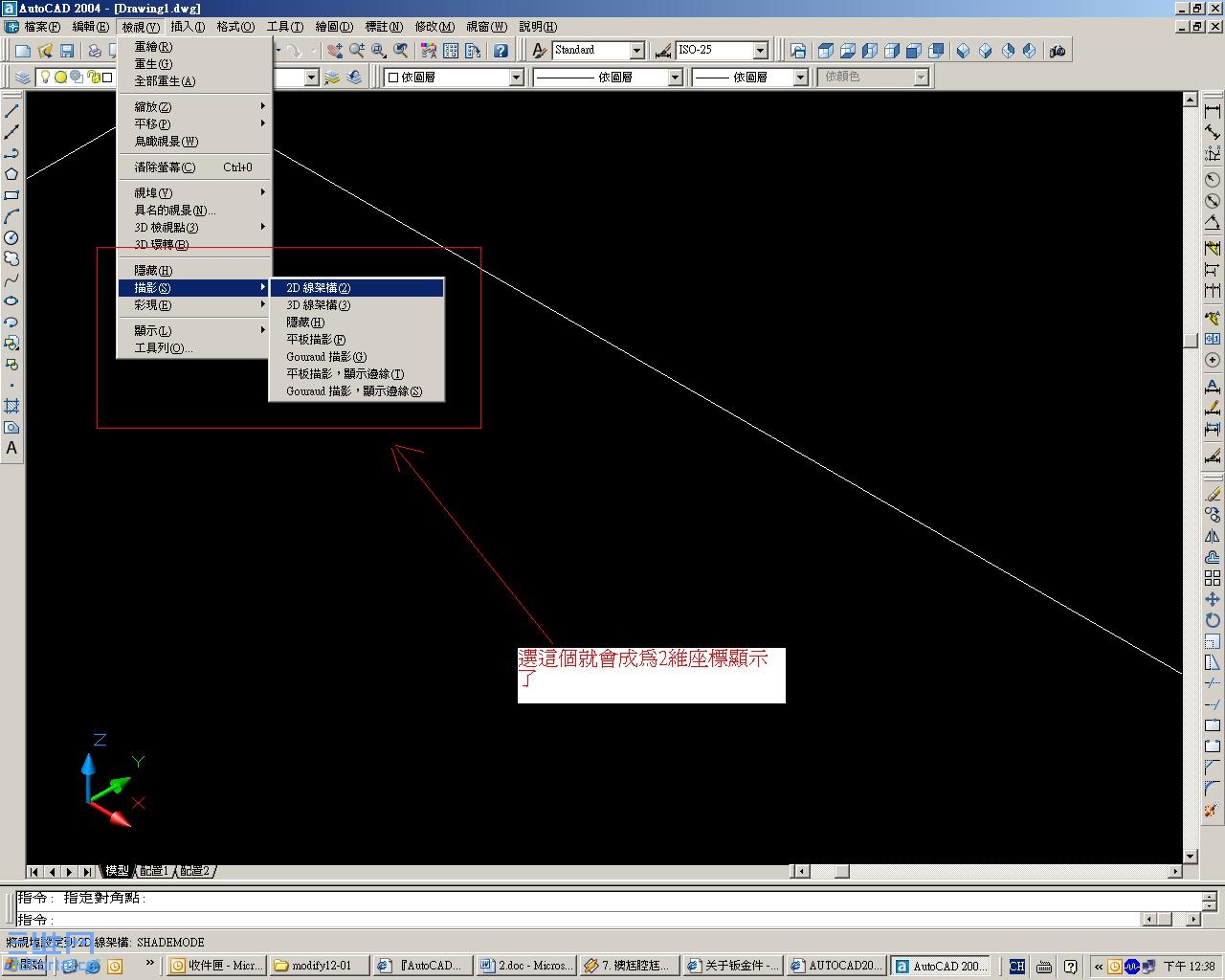1225x980 pixels.
Task: Open the 繪圖(D) Draw menu
Action: click(x=334, y=27)
